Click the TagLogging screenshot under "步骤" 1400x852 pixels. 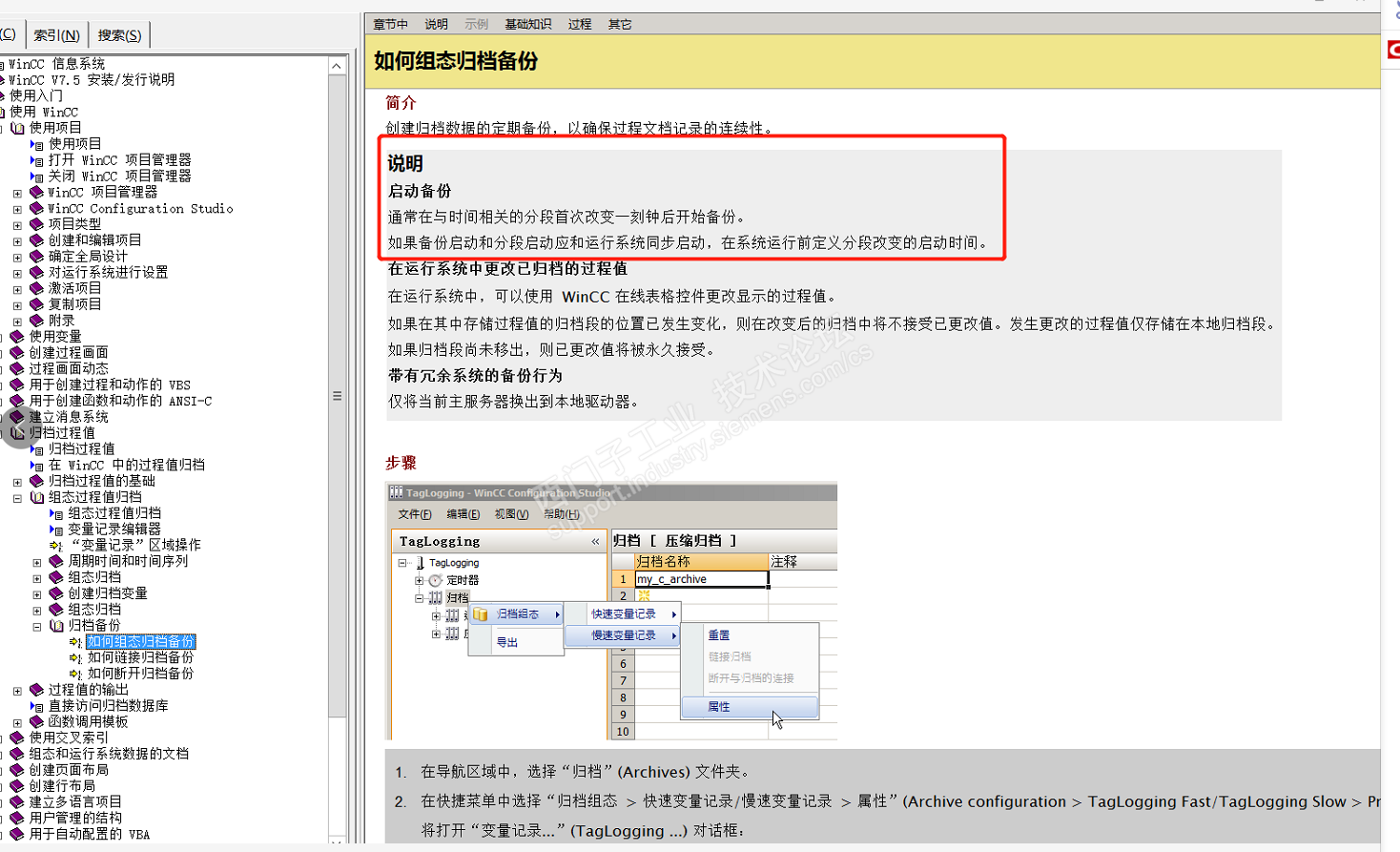(611, 612)
